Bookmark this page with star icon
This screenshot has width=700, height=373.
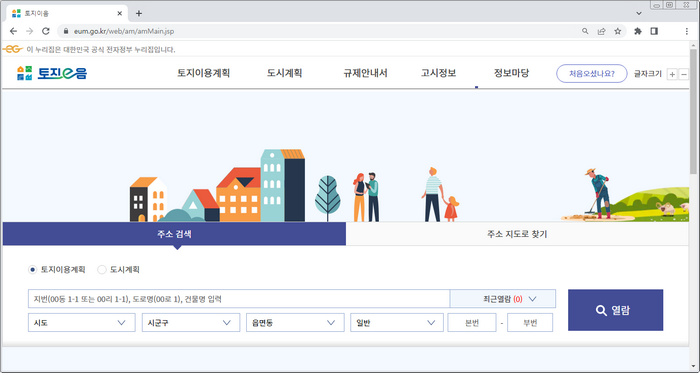617,31
